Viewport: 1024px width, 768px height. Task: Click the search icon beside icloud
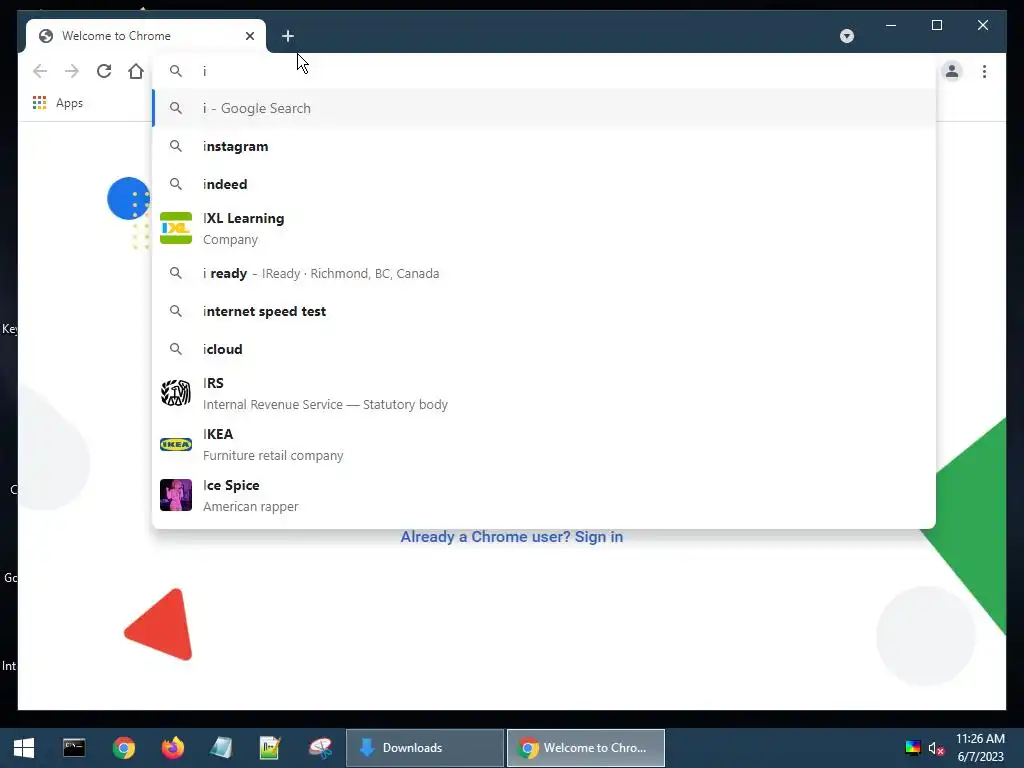pyautogui.click(x=176, y=349)
